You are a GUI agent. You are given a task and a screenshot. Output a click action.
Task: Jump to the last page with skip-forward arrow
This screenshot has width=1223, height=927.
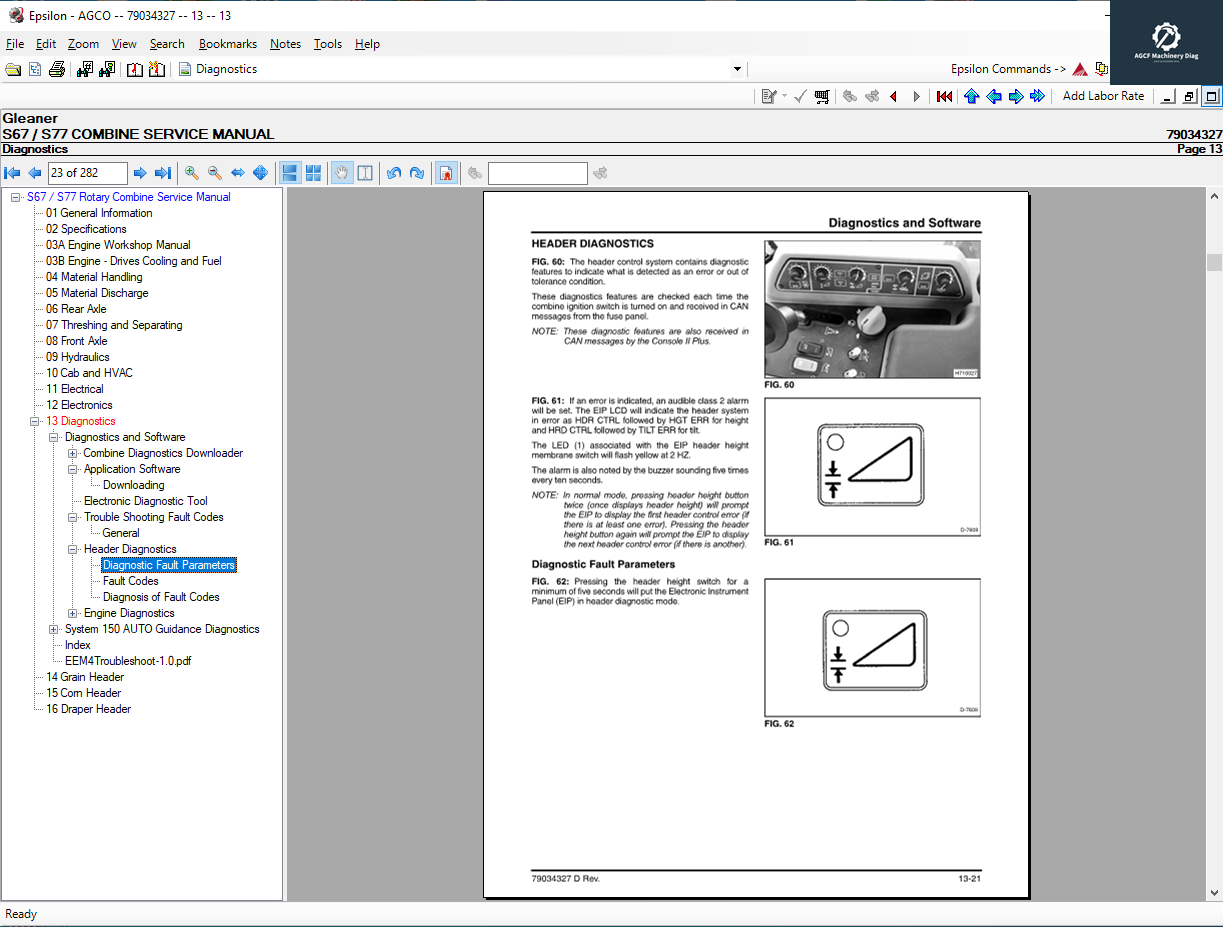(x=161, y=173)
